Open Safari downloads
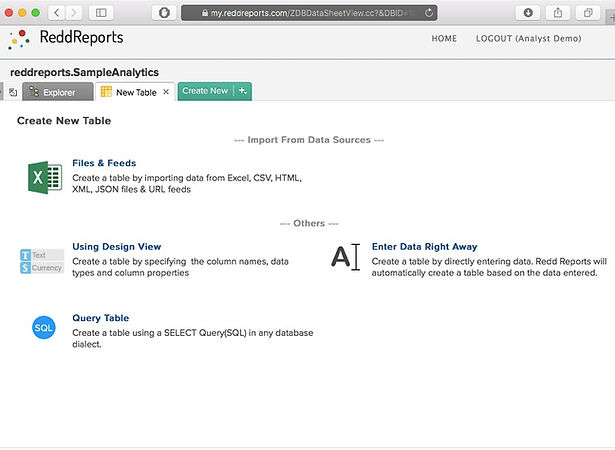This screenshot has height=450, width=615. (529, 12)
